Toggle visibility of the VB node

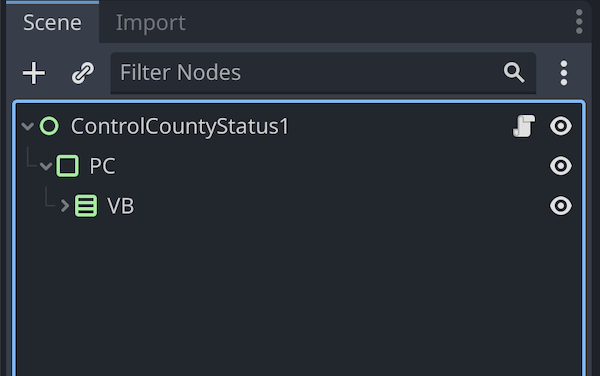(561, 206)
